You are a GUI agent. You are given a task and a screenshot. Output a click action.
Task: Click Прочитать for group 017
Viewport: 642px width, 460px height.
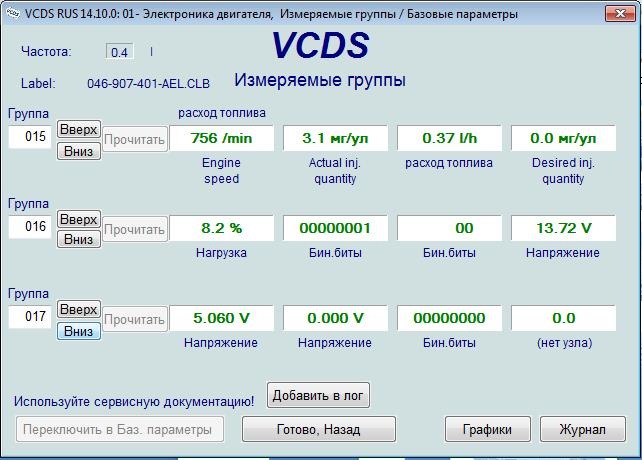pos(135,320)
